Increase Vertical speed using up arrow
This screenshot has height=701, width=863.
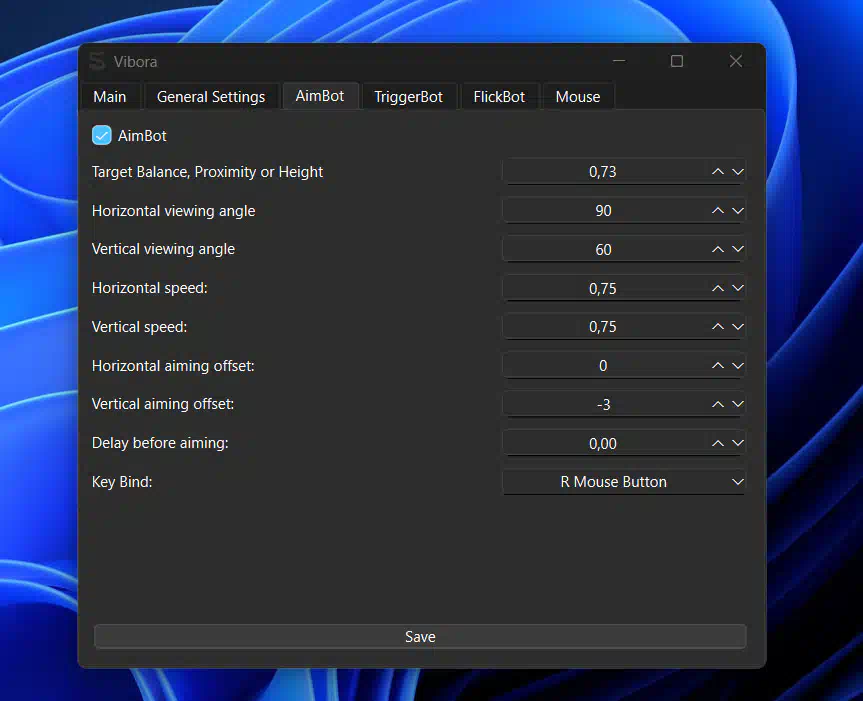coord(718,327)
